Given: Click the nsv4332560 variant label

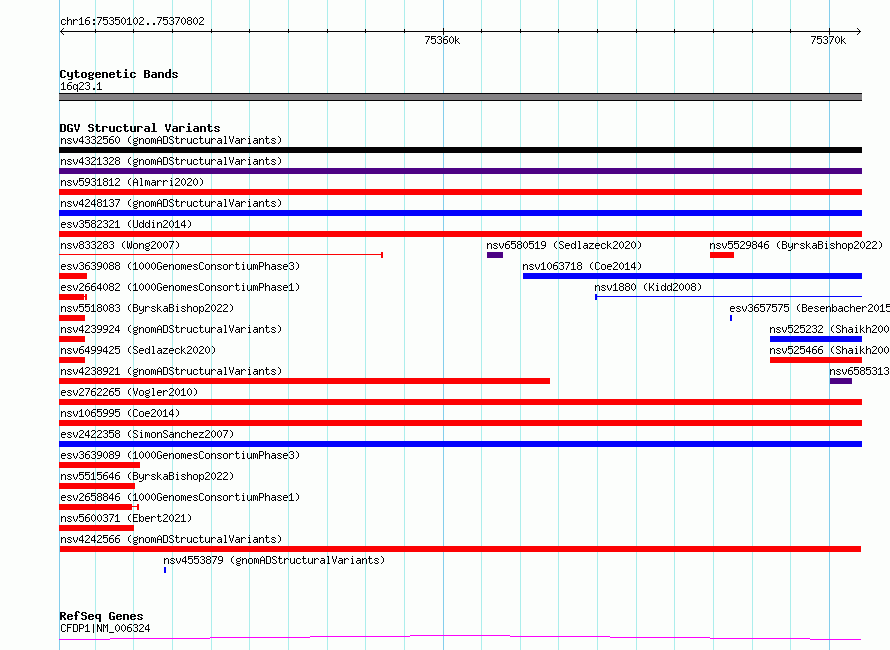Looking at the screenshot, I should click(x=171, y=140).
